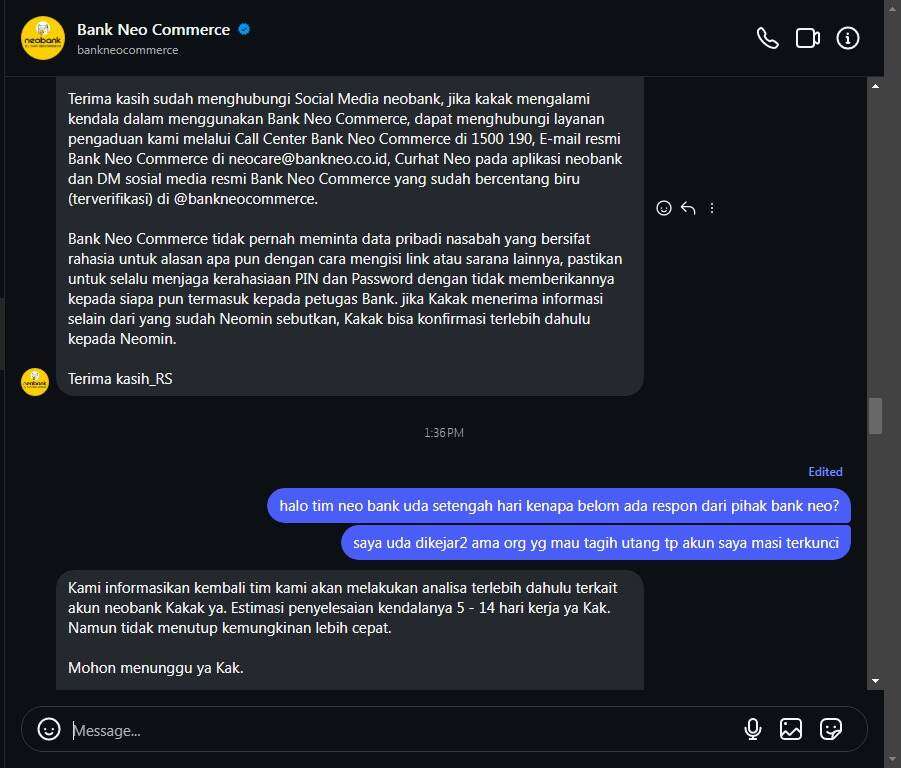The width and height of the screenshot is (901, 768).
Task: Click the chat scrollbar thumb
Action: pyautogui.click(x=875, y=415)
